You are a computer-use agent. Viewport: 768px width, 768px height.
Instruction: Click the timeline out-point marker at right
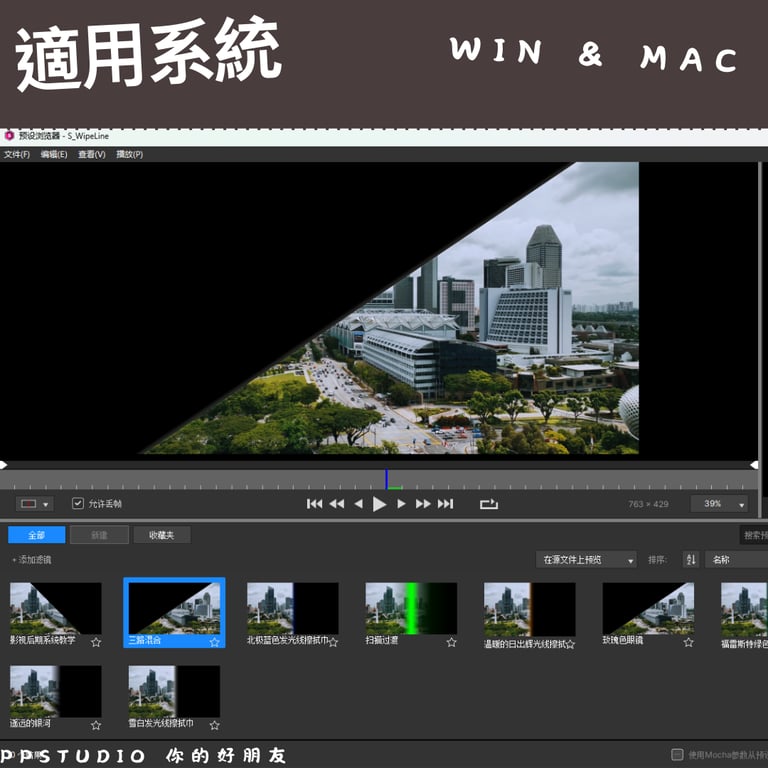754,464
